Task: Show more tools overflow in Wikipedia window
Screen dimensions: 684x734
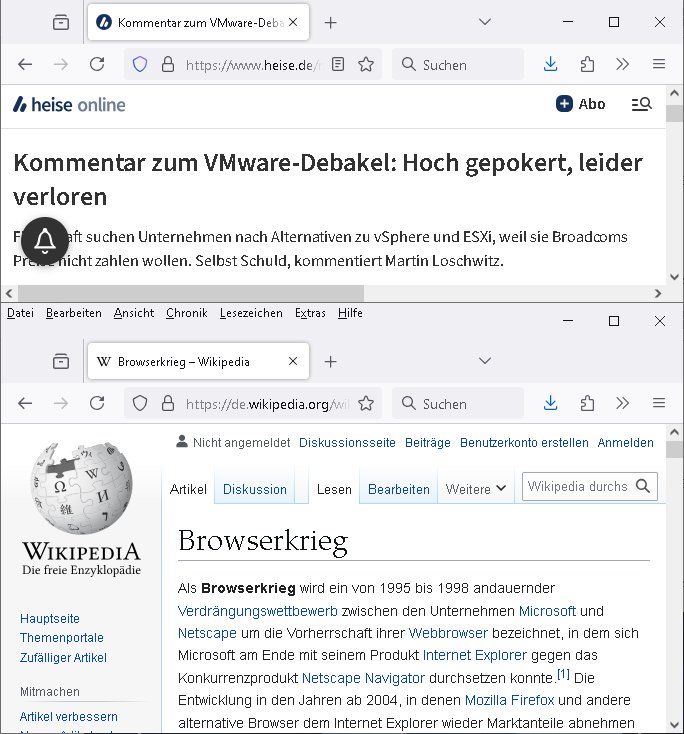Action: [x=623, y=403]
